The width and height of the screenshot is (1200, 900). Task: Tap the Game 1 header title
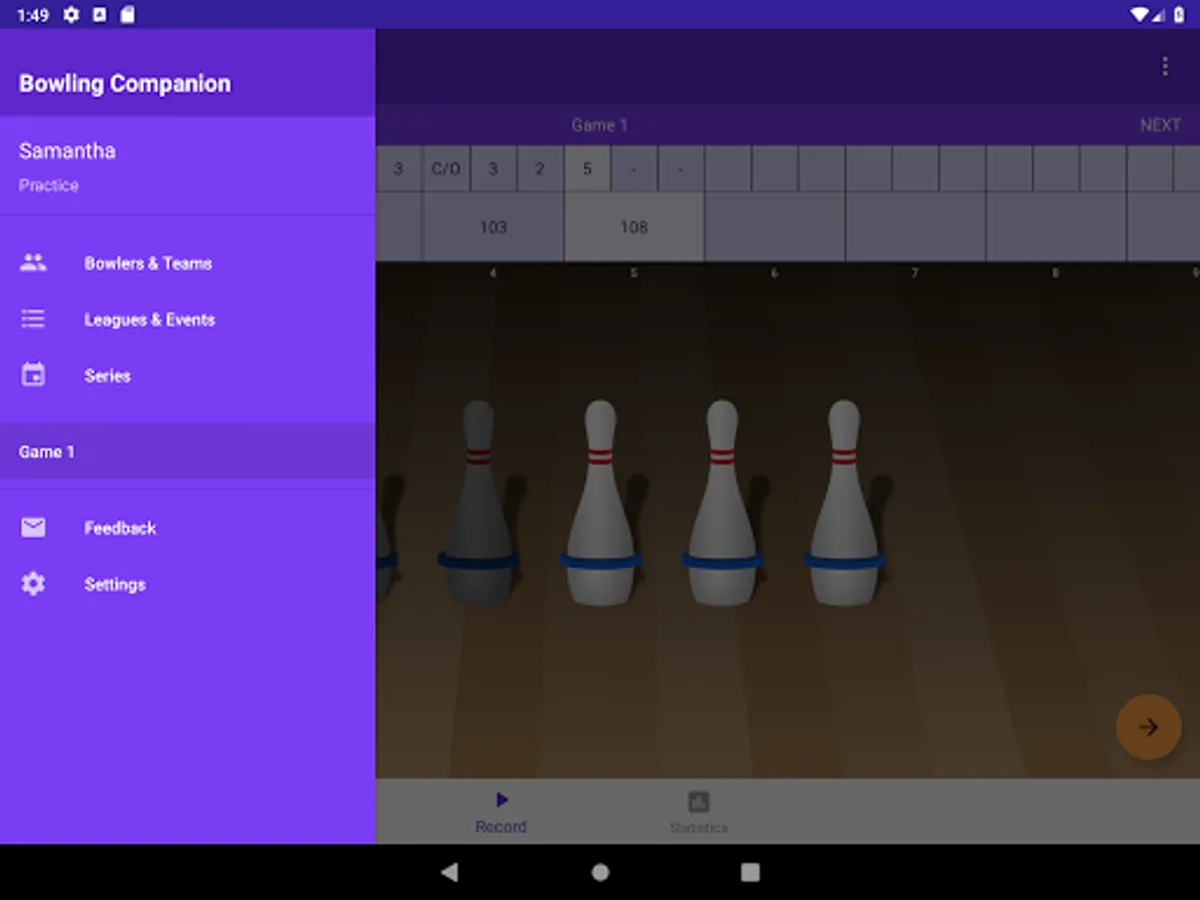click(x=599, y=125)
